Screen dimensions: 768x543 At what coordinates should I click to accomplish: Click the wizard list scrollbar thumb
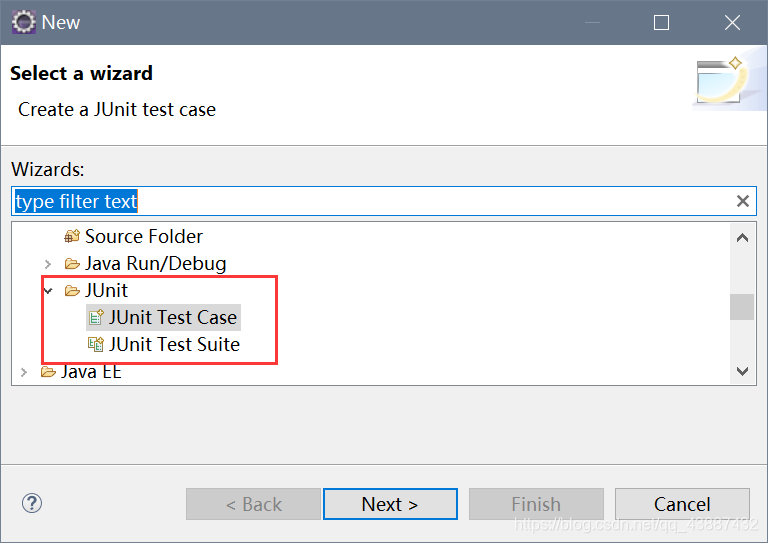coord(742,307)
